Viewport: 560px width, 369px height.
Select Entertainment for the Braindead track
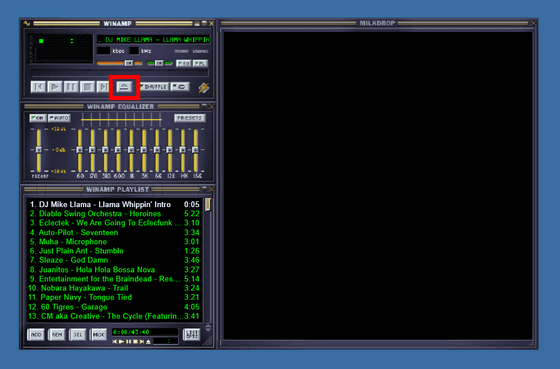[x=115, y=279]
